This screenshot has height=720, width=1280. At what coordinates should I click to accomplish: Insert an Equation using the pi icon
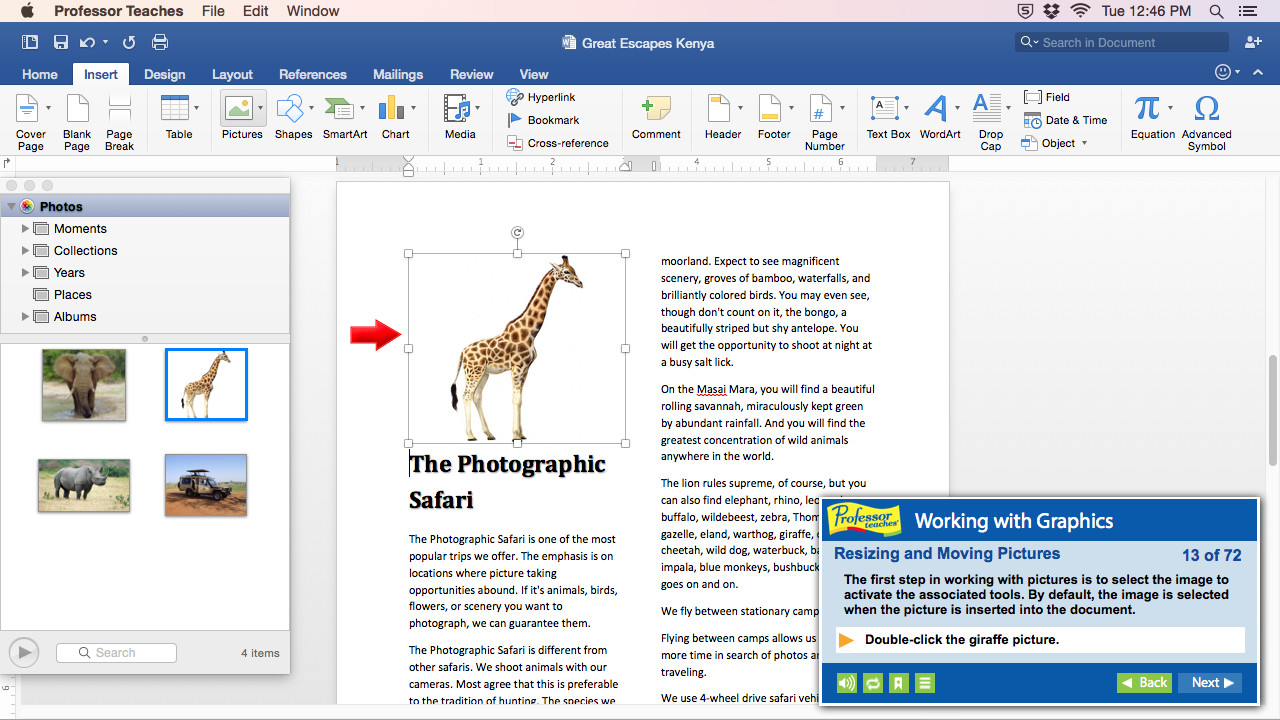pyautogui.click(x=1147, y=109)
